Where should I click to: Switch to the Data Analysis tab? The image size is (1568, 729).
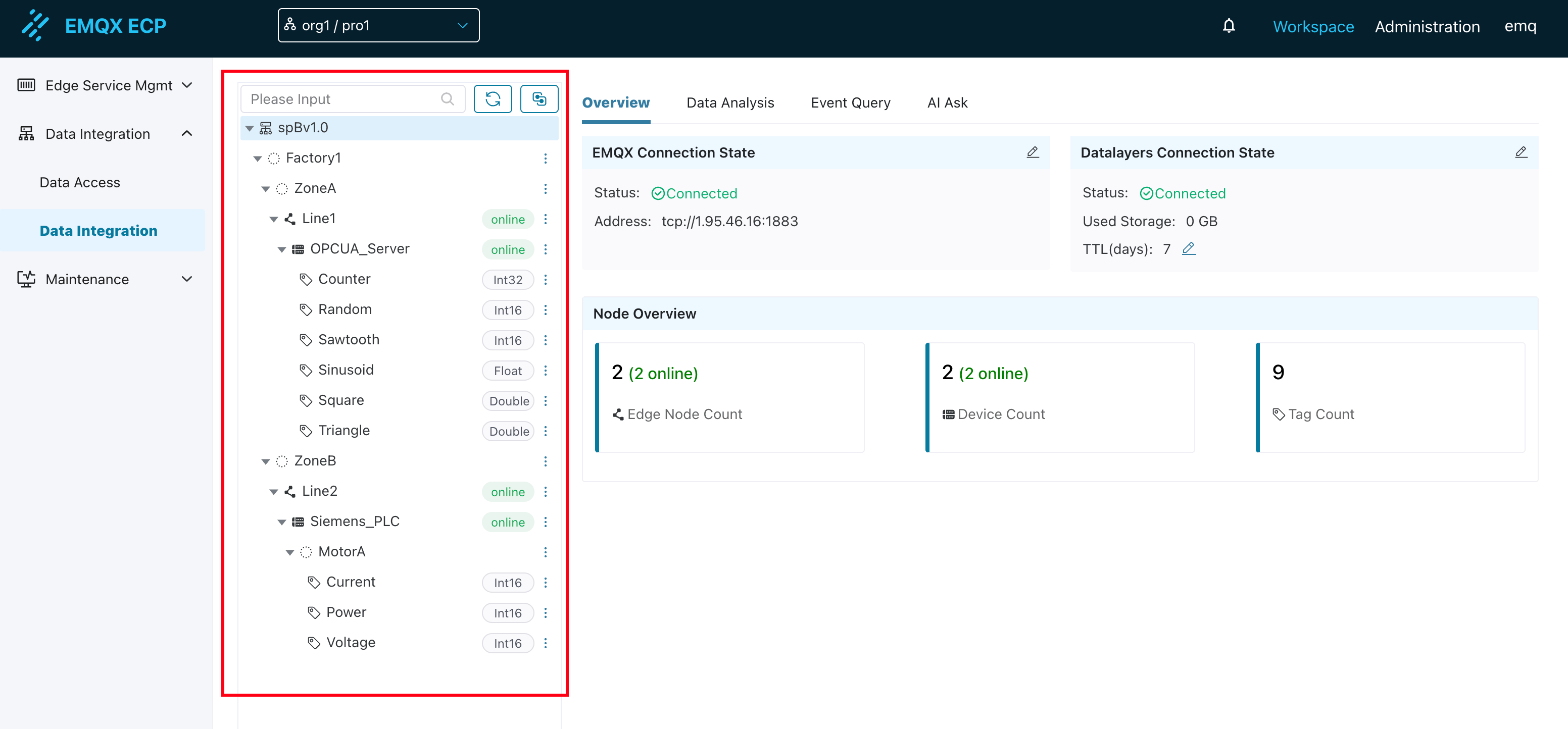730,103
